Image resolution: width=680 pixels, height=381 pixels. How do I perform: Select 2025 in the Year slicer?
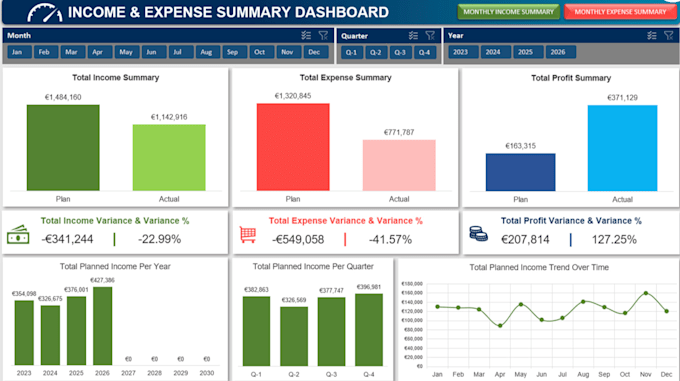[x=528, y=52]
